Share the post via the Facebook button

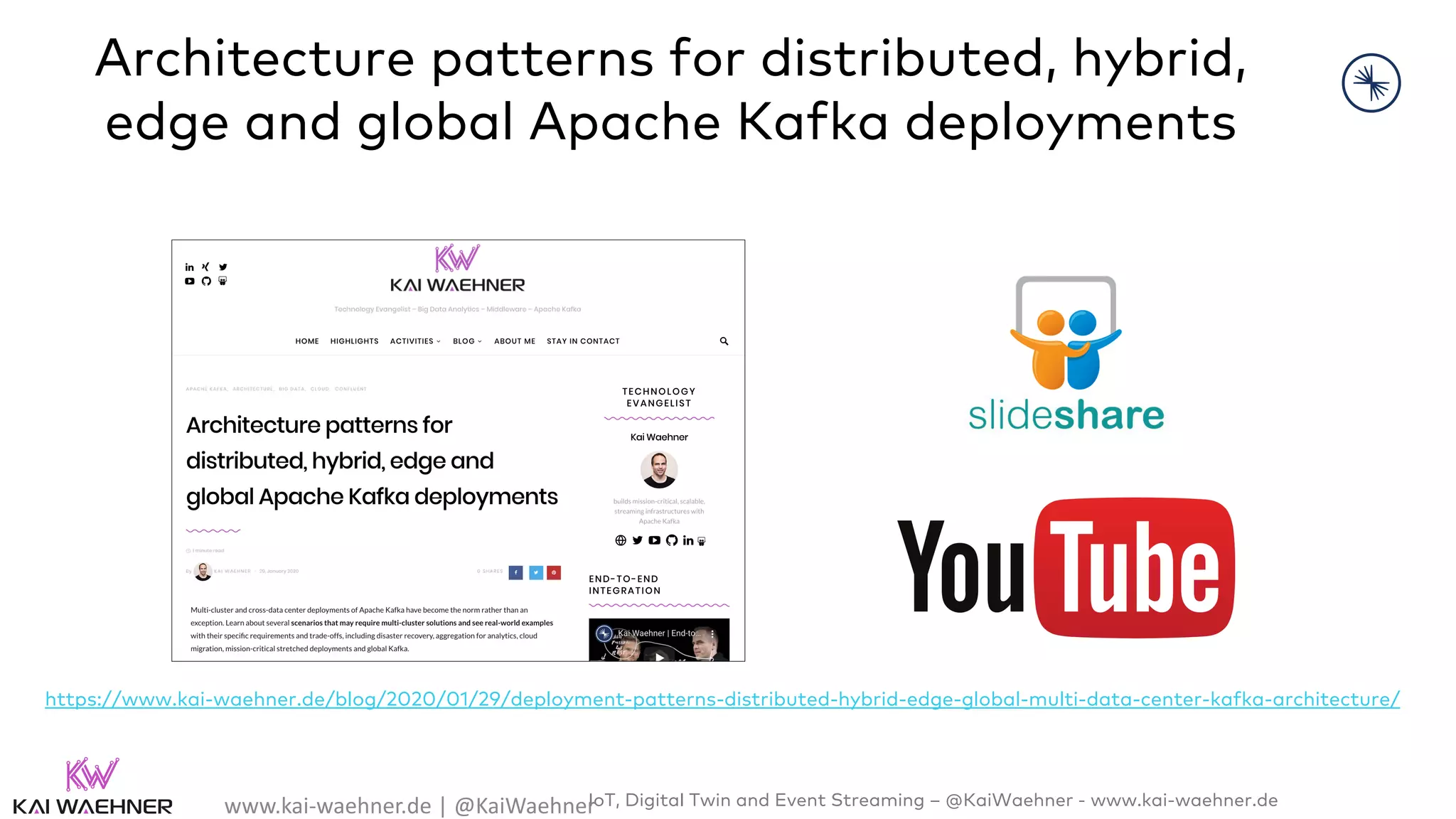pyautogui.click(x=516, y=572)
